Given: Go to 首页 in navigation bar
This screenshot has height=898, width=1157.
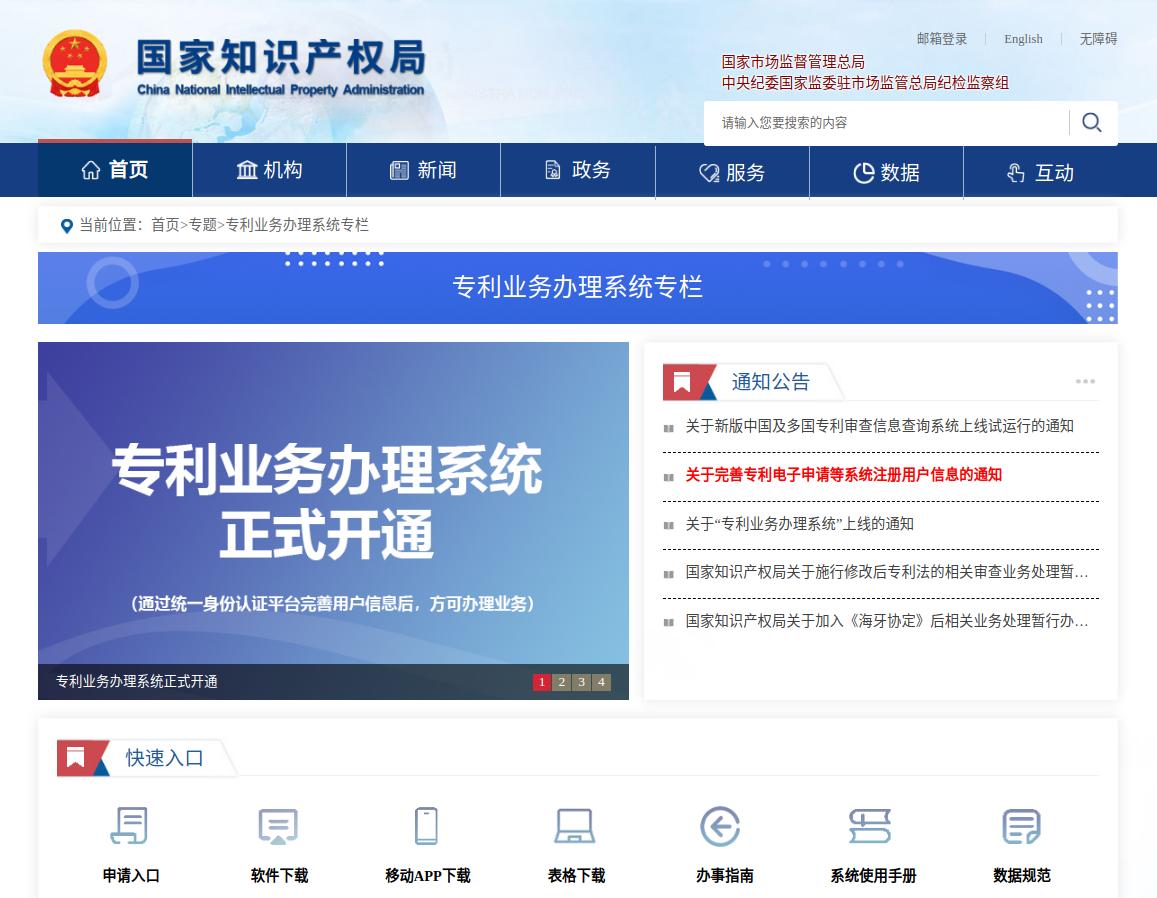Looking at the screenshot, I should tap(115, 170).
